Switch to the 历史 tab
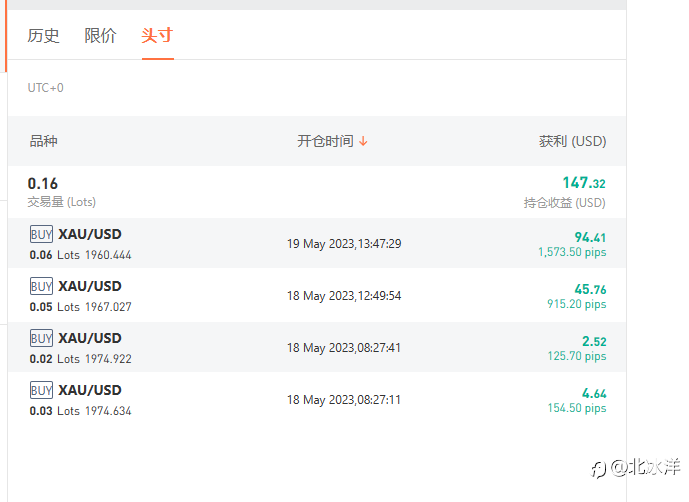This screenshot has height=502, width=689. pyautogui.click(x=44, y=36)
